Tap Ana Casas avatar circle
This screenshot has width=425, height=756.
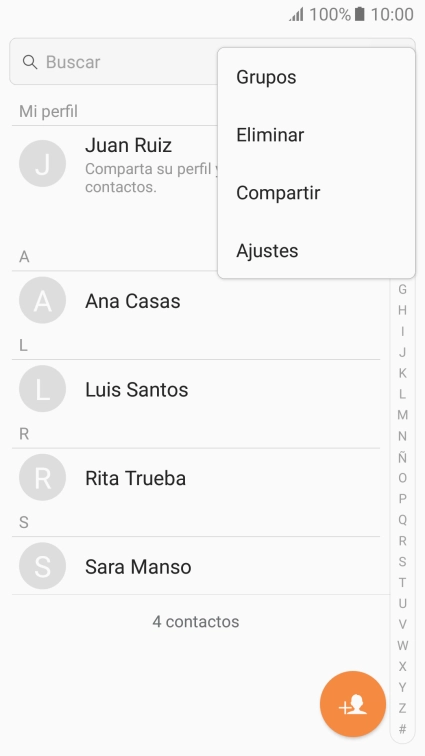pyautogui.click(x=42, y=300)
